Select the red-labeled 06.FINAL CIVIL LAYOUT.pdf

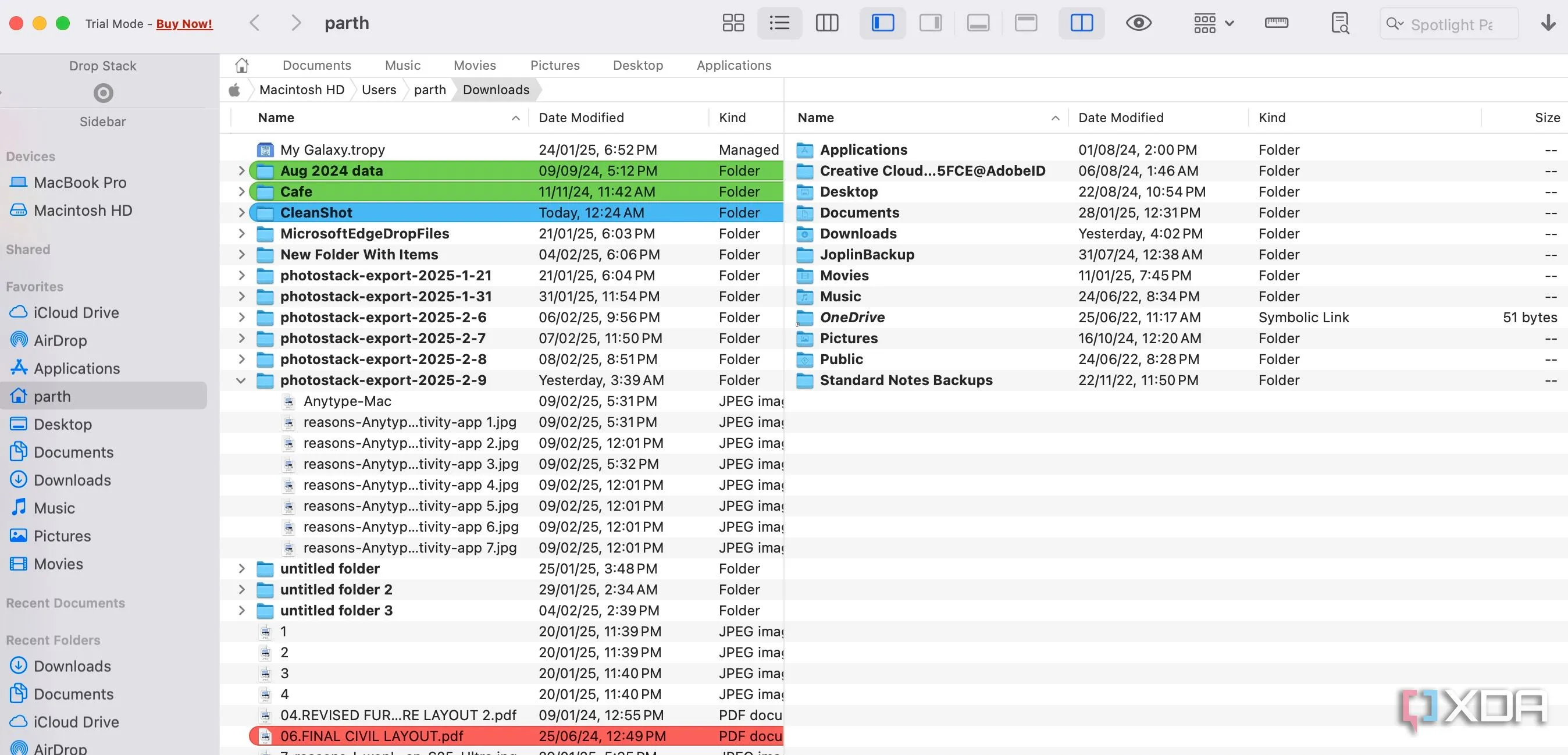click(371, 736)
